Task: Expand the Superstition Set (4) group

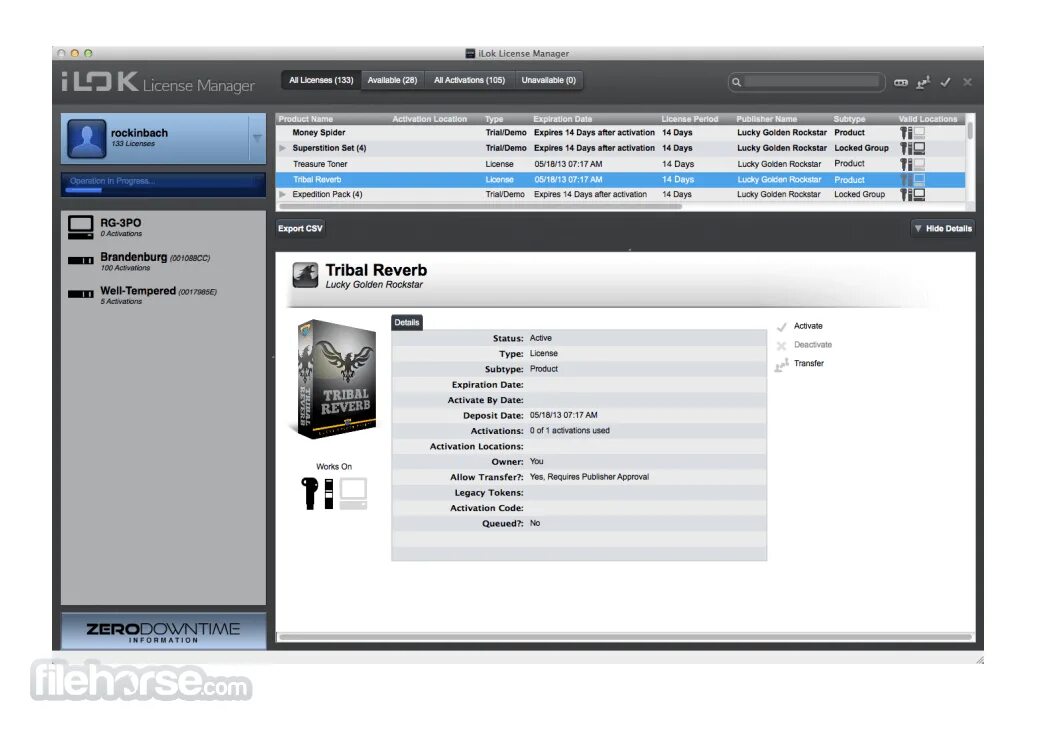Action: (283, 148)
